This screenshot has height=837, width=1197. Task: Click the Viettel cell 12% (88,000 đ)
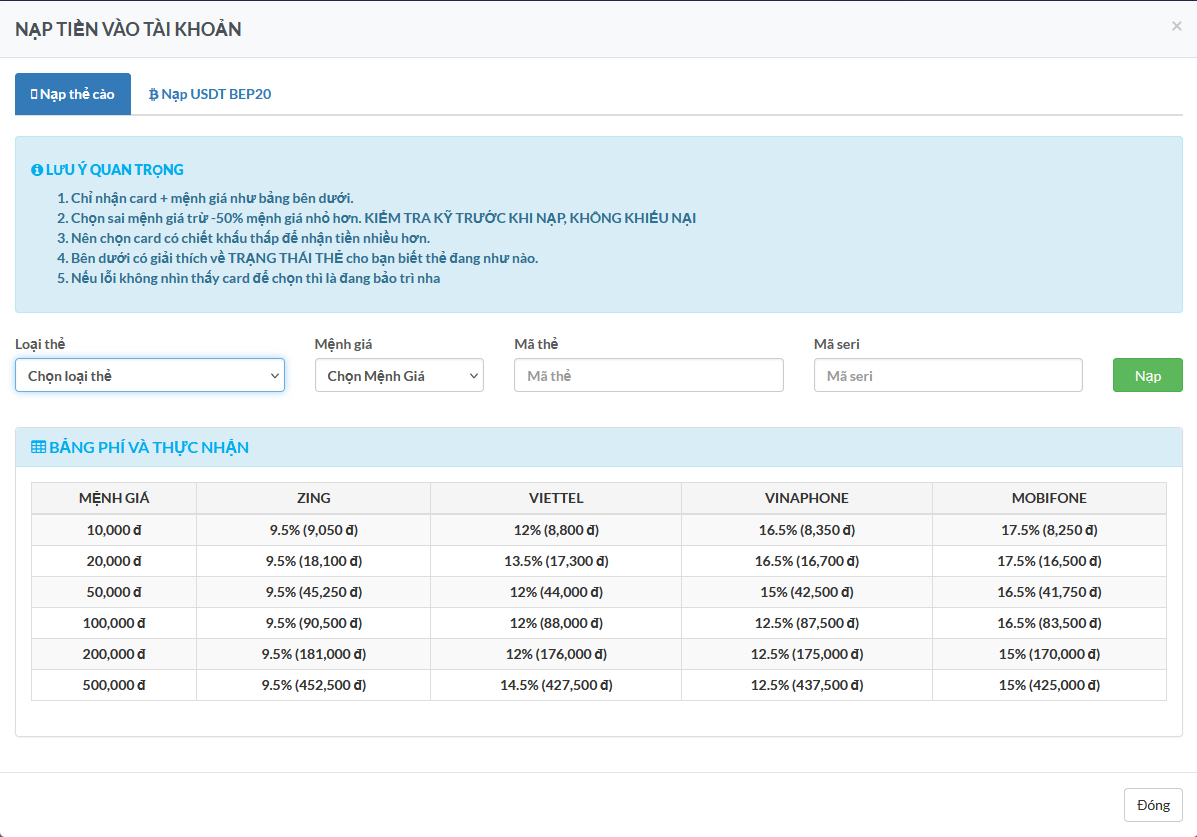pos(556,623)
